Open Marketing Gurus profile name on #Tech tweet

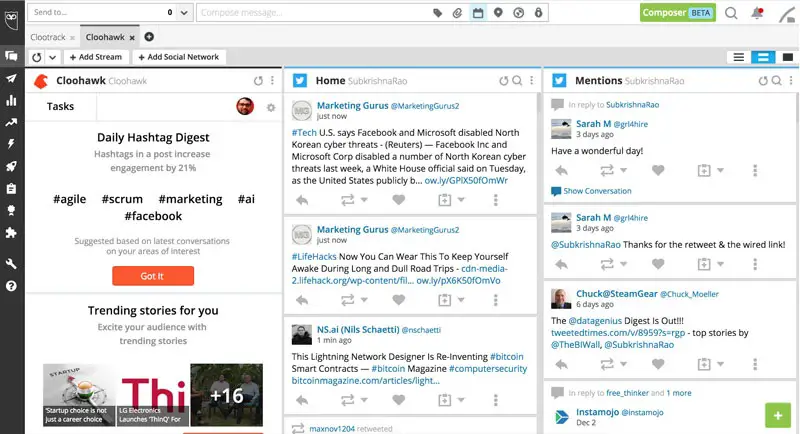[x=353, y=106]
